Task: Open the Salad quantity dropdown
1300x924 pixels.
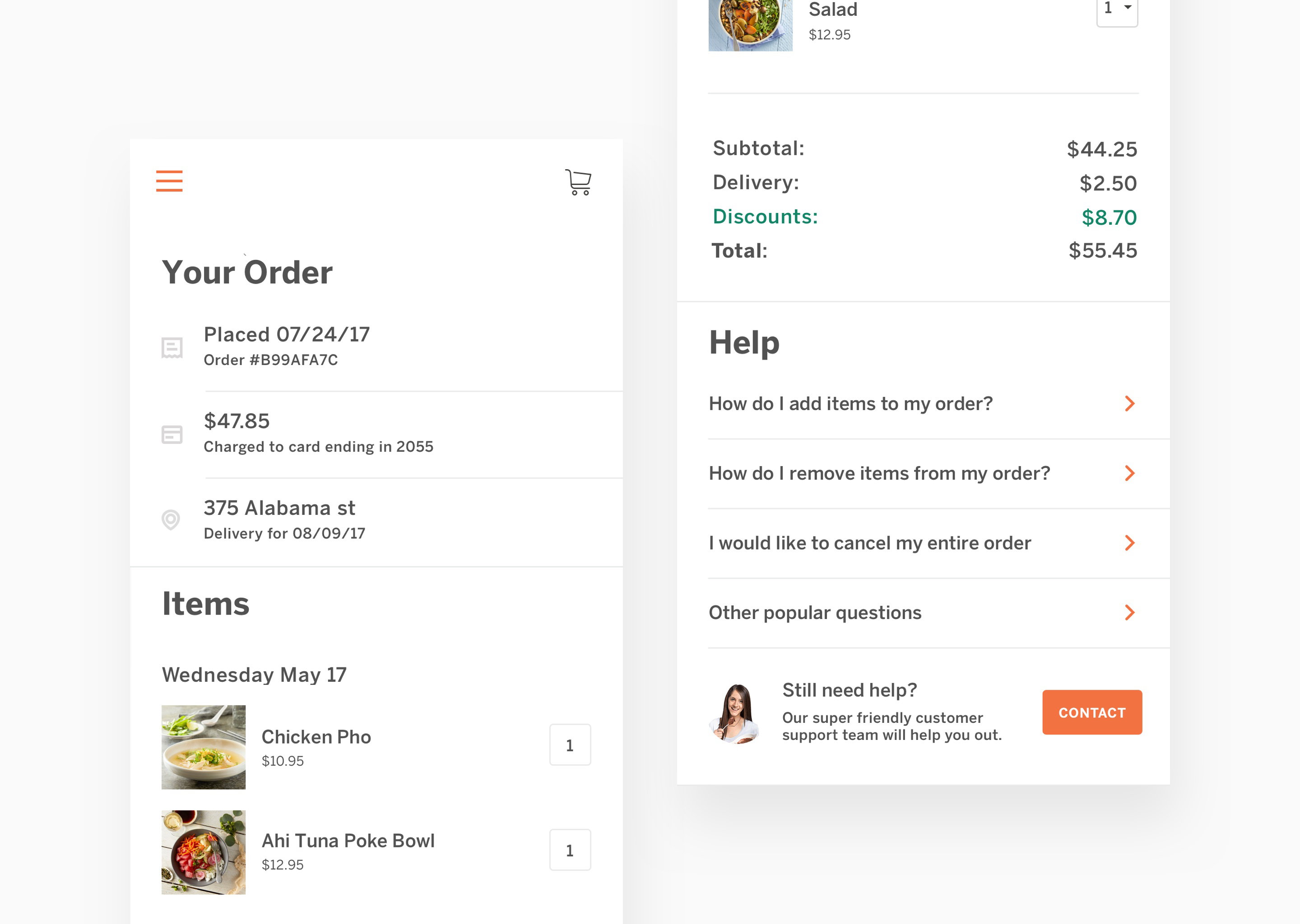Action: 1117,10
